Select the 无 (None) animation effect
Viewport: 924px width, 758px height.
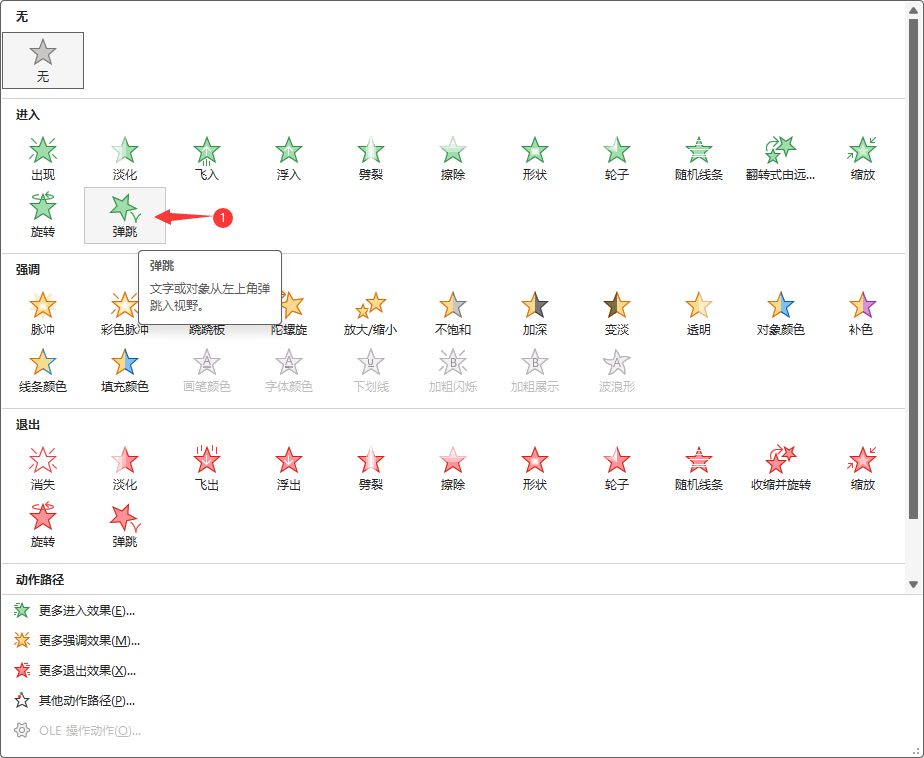[x=43, y=61]
